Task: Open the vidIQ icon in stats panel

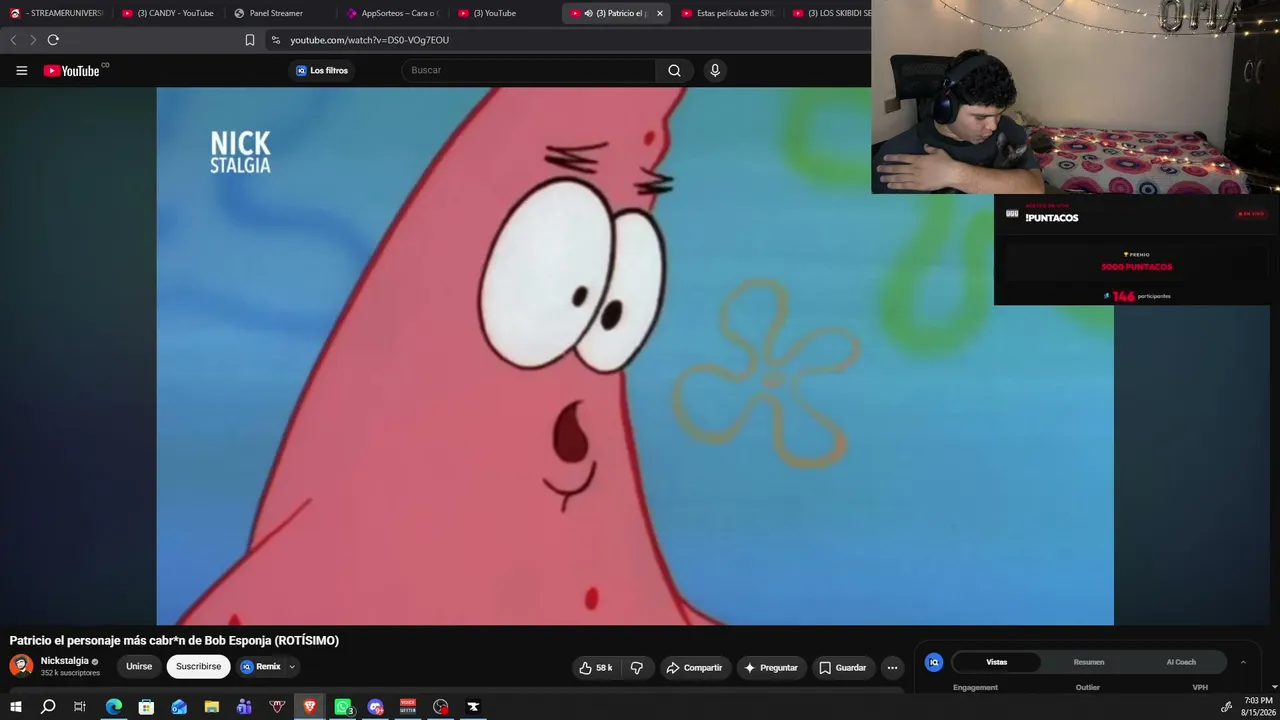Action: pos(934,662)
